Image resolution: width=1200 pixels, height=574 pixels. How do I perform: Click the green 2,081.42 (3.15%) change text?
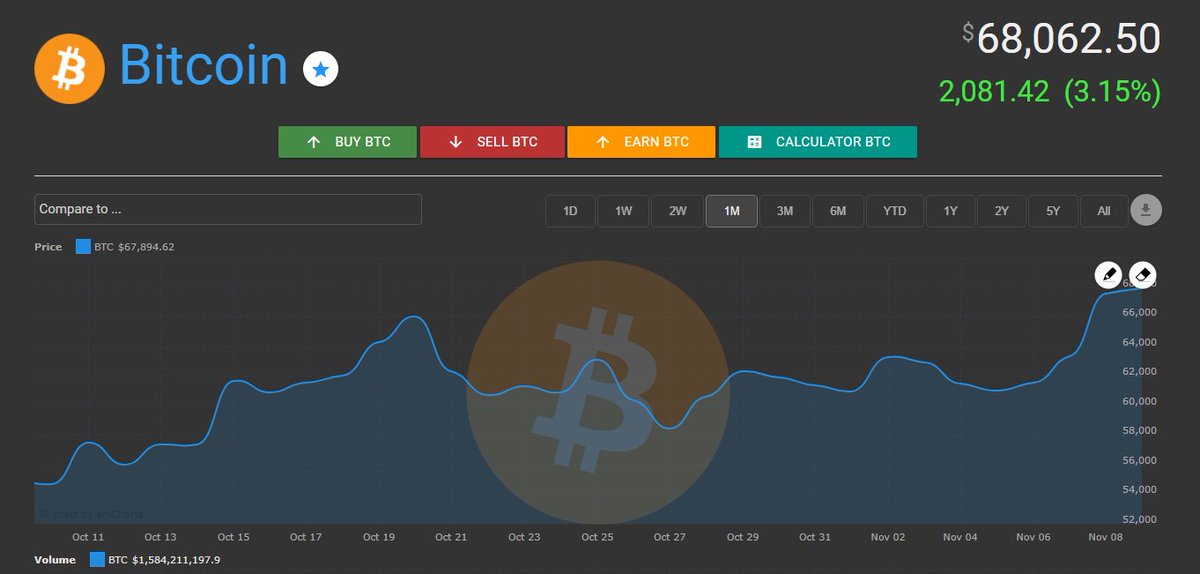[x=1050, y=92]
